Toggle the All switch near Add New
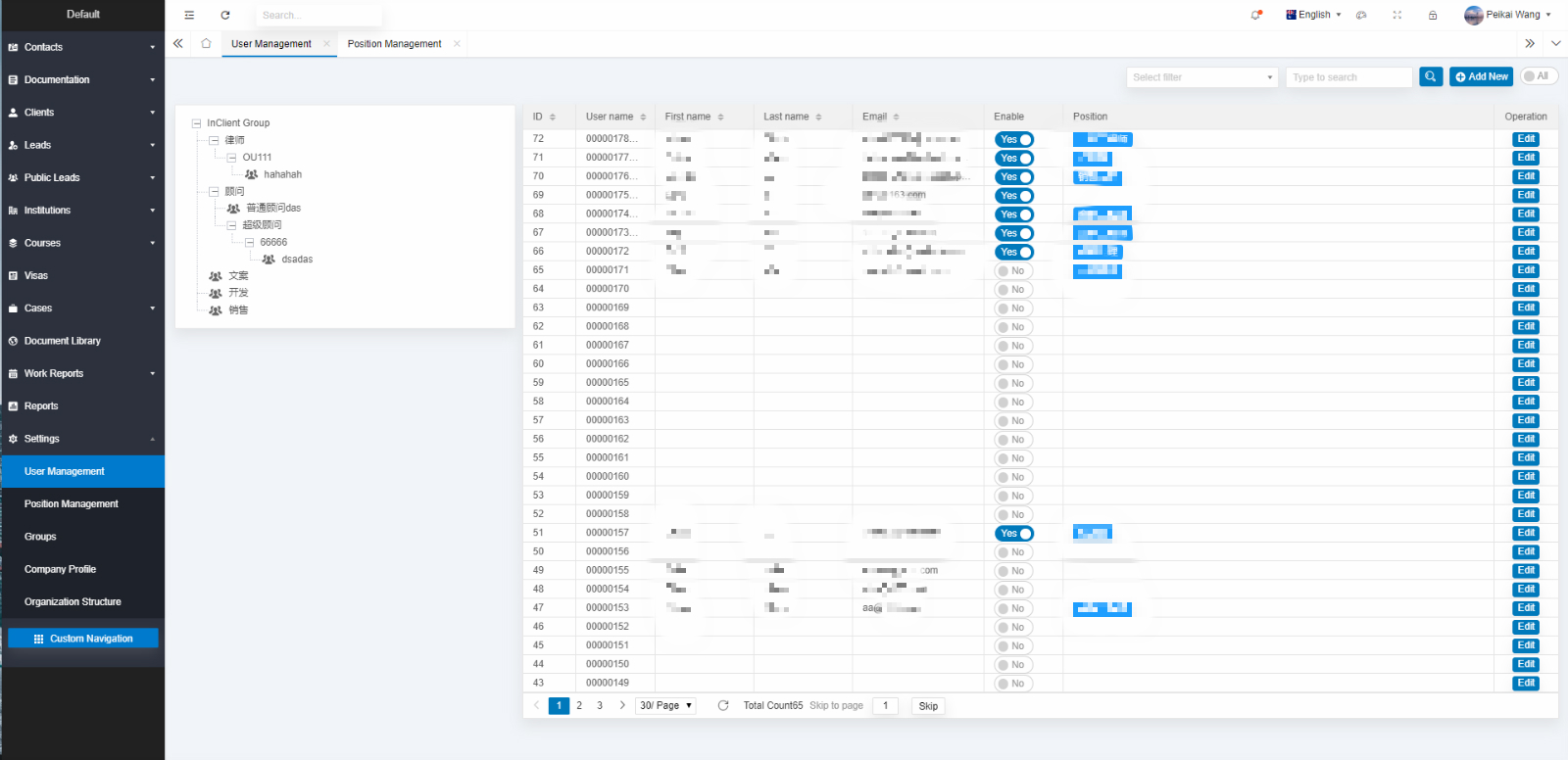This screenshot has width=1568, height=760. tap(1539, 76)
